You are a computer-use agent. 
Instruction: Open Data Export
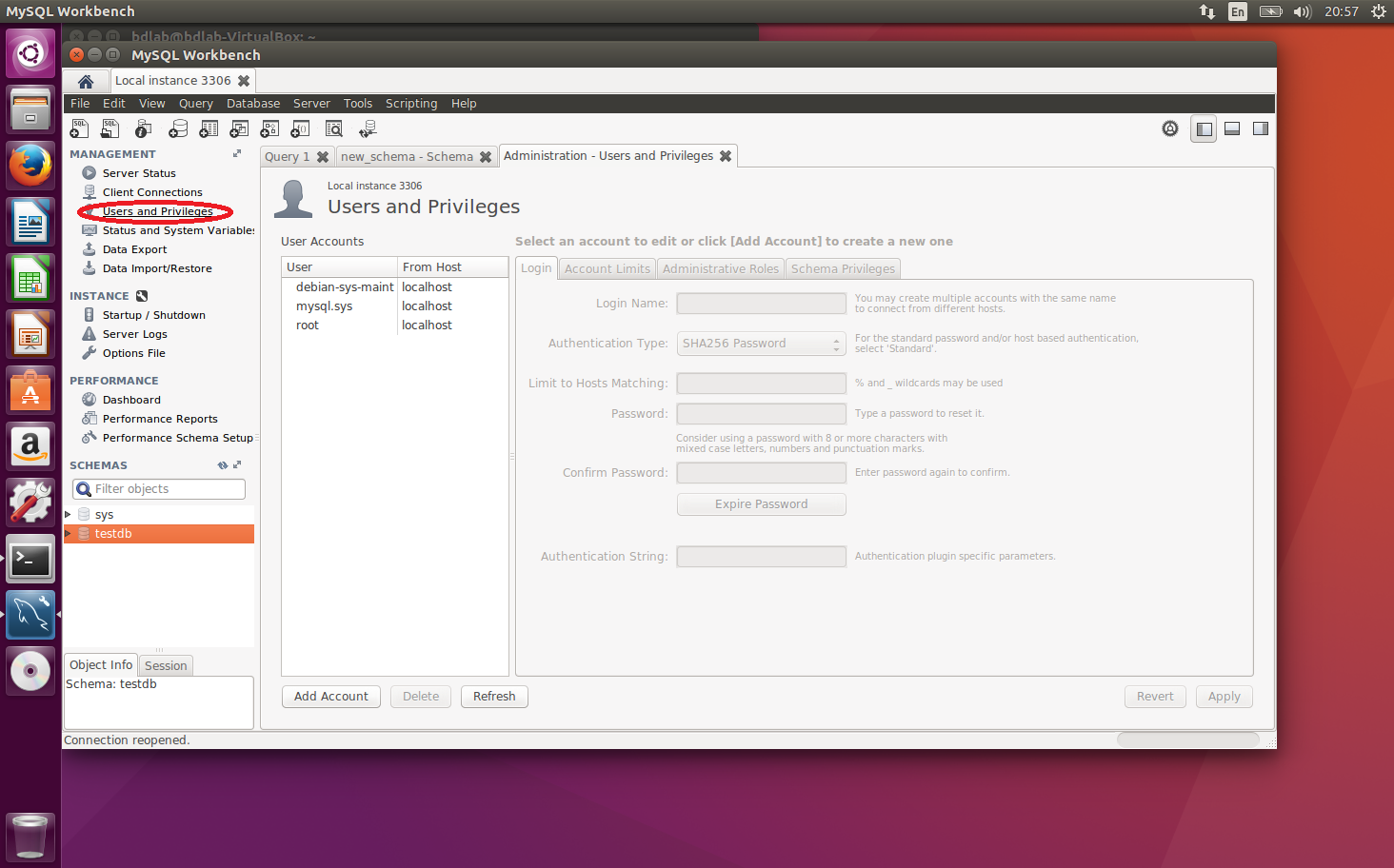point(134,249)
